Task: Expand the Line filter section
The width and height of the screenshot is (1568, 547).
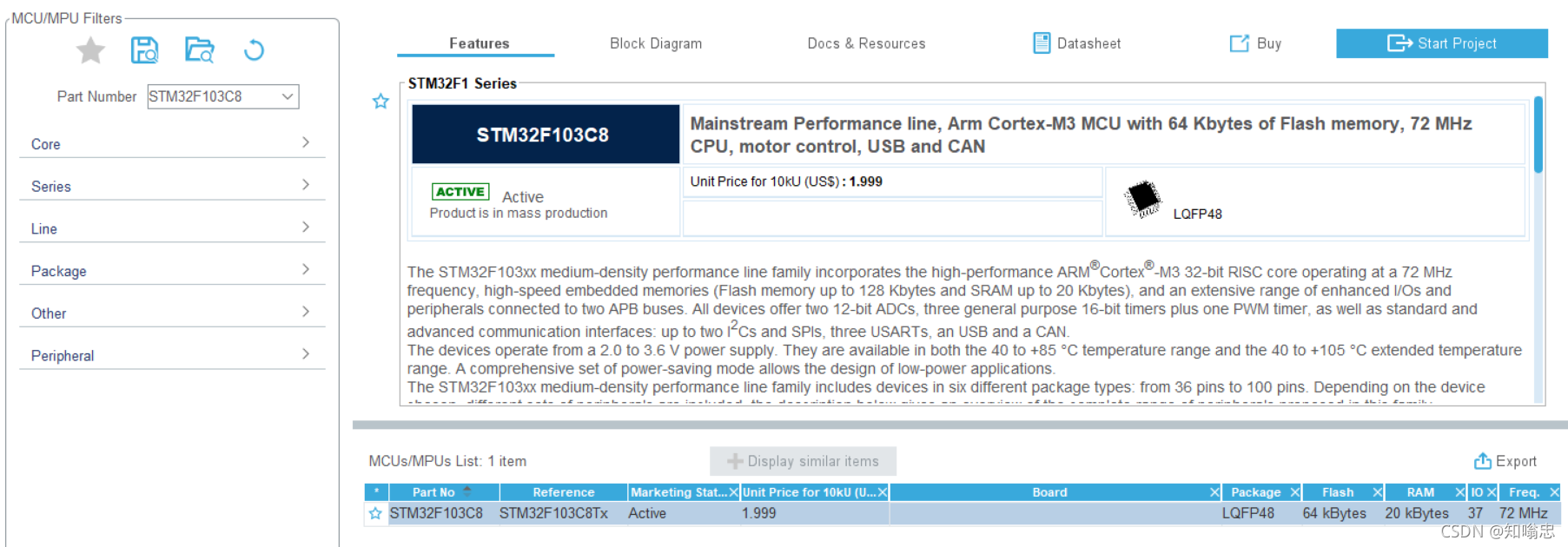Action: click(x=172, y=228)
